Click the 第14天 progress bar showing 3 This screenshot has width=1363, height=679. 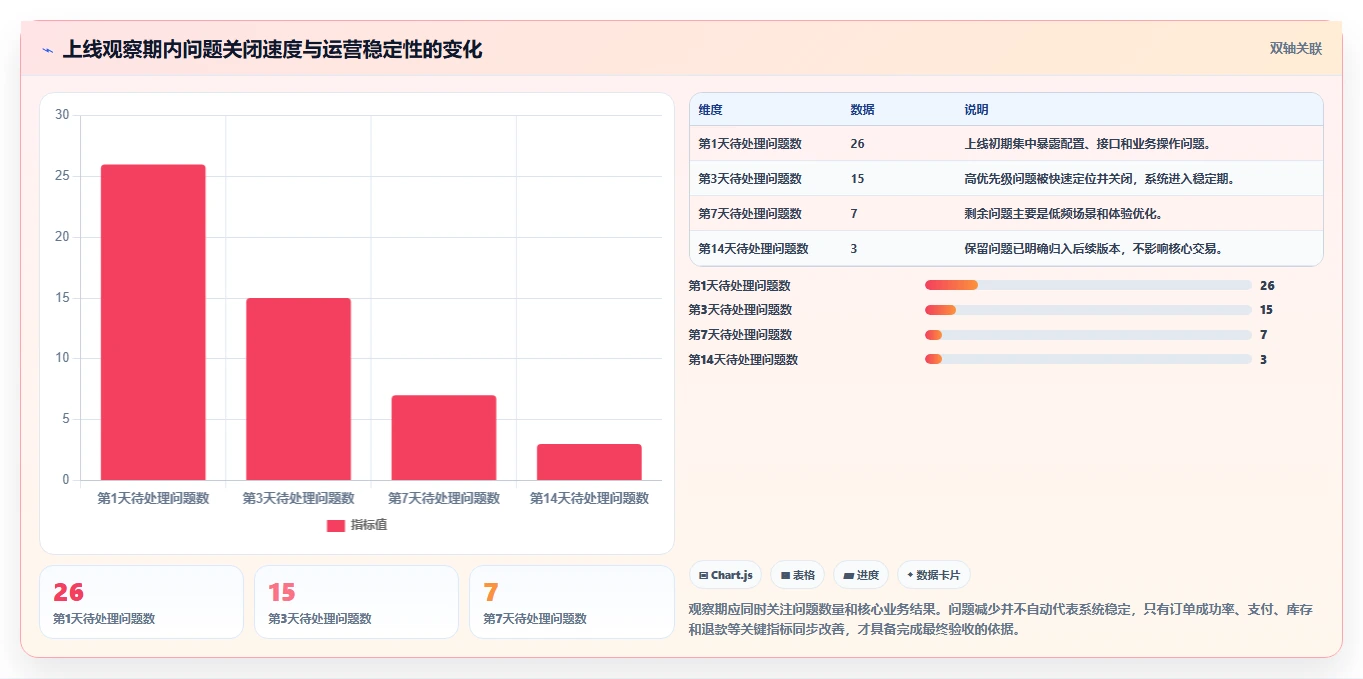[x=1088, y=360]
